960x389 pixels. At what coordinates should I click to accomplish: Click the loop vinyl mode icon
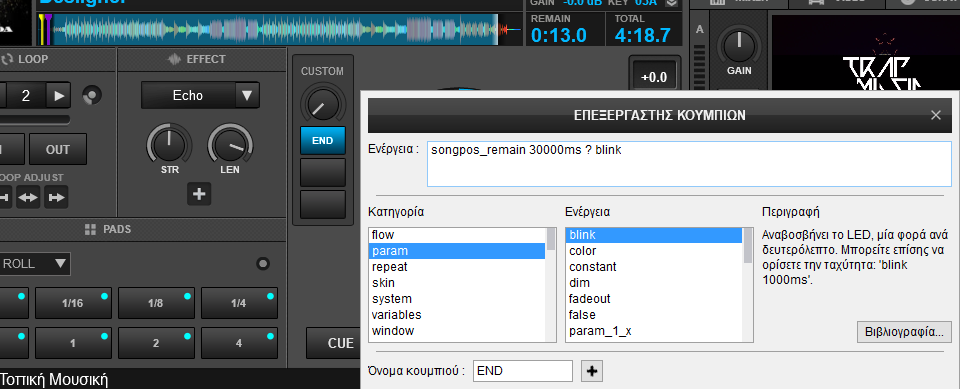[x=92, y=96]
